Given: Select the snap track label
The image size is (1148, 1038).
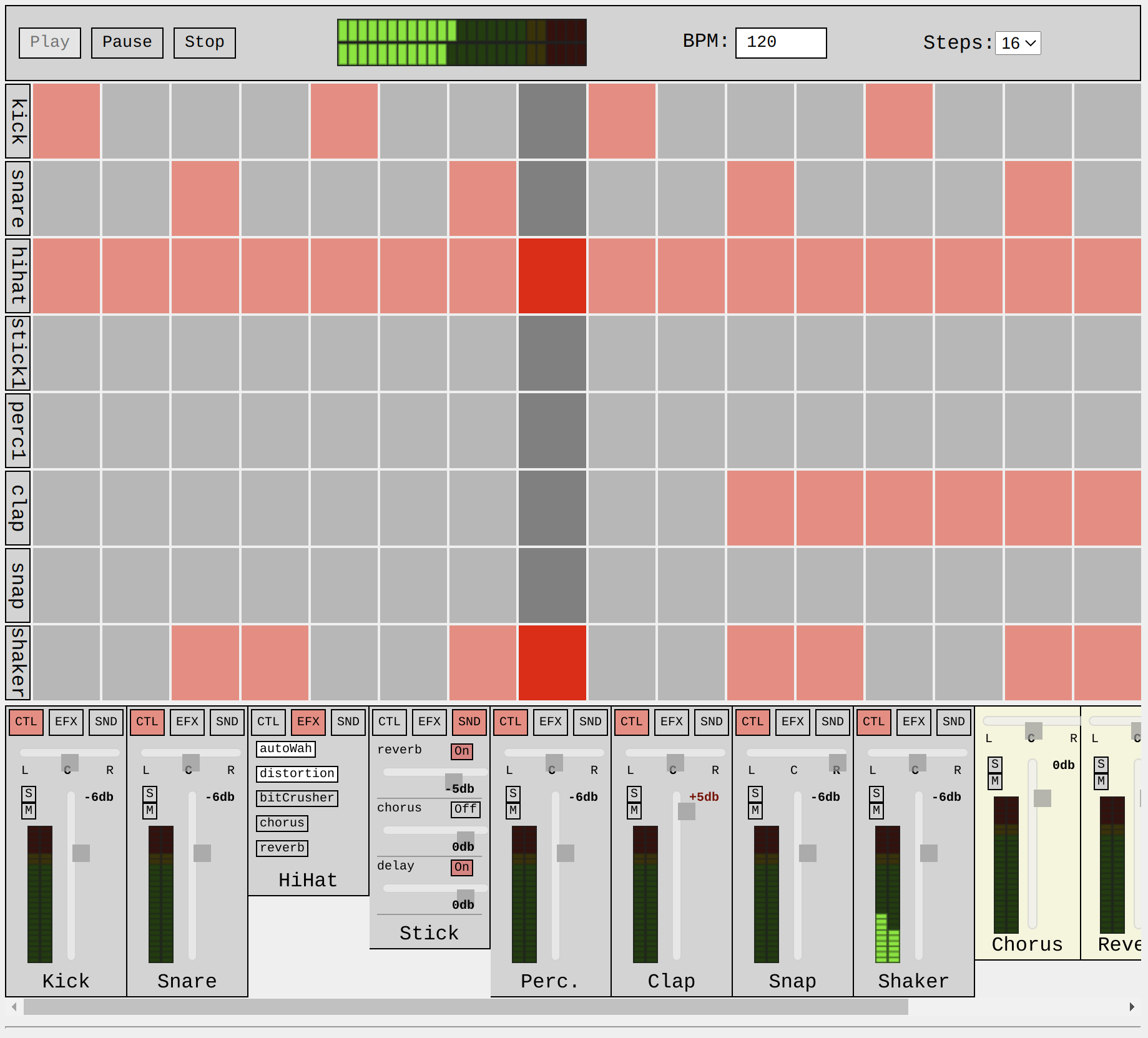Looking at the screenshot, I should [18, 585].
